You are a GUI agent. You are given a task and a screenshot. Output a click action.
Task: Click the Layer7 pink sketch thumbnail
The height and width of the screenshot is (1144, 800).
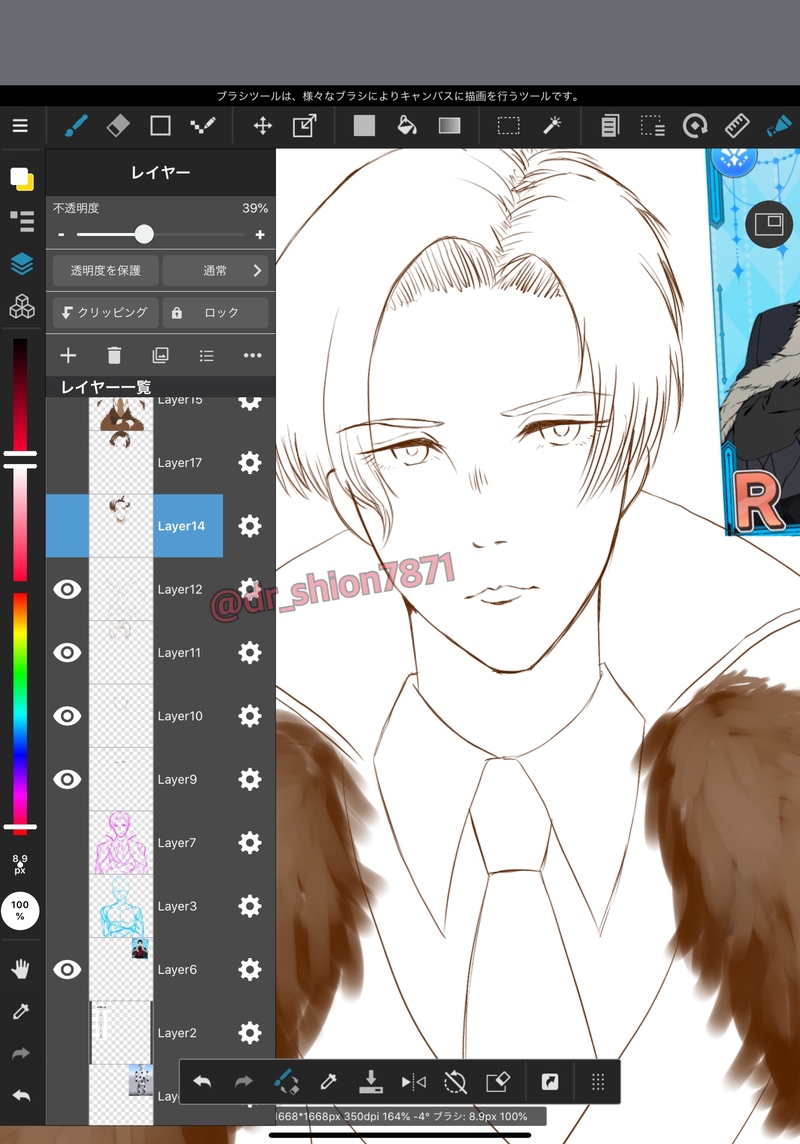121,843
